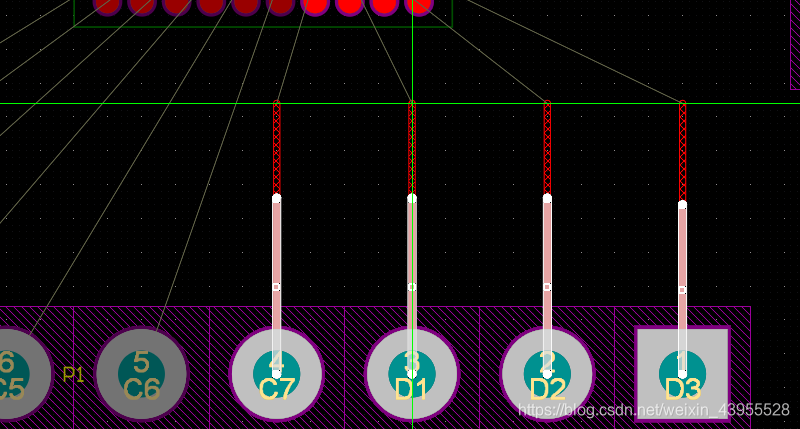The width and height of the screenshot is (800, 429).
Task: Click top end vertex of C7 track
Action: pyautogui.click(x=277, y=199)
